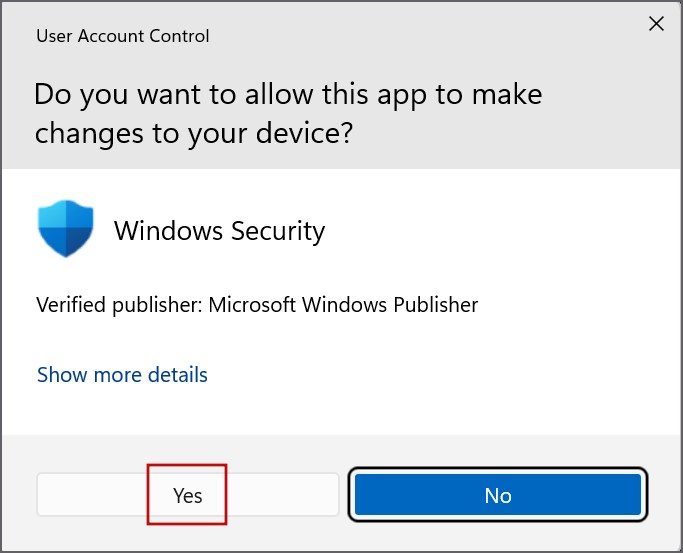Image resolution: width=683 pixels, height=553 pixels.
Task: Approve Windows Security changes with Yes
Action: point(187,495)
